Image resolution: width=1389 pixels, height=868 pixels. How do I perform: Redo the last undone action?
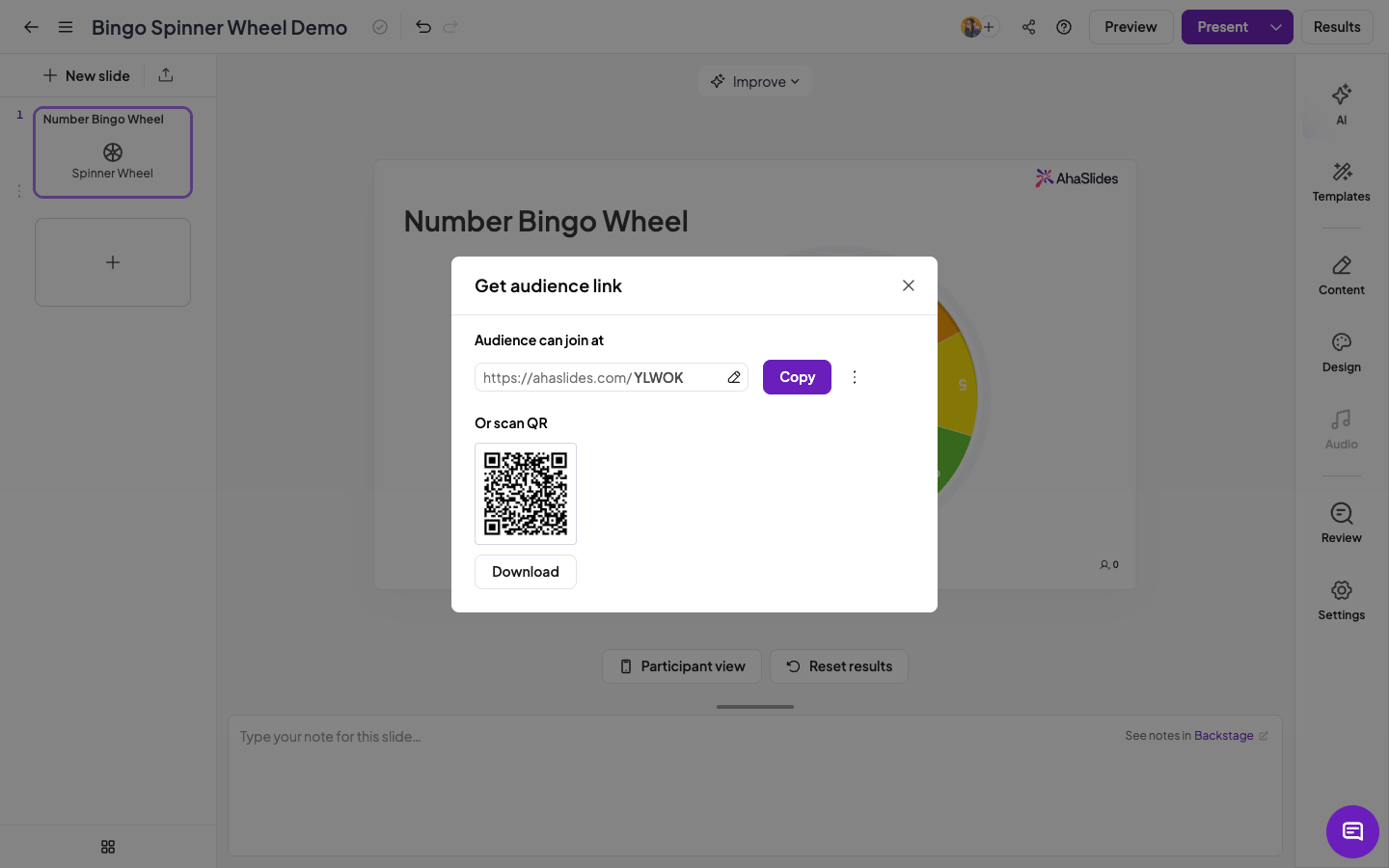[x=450, y=27]
